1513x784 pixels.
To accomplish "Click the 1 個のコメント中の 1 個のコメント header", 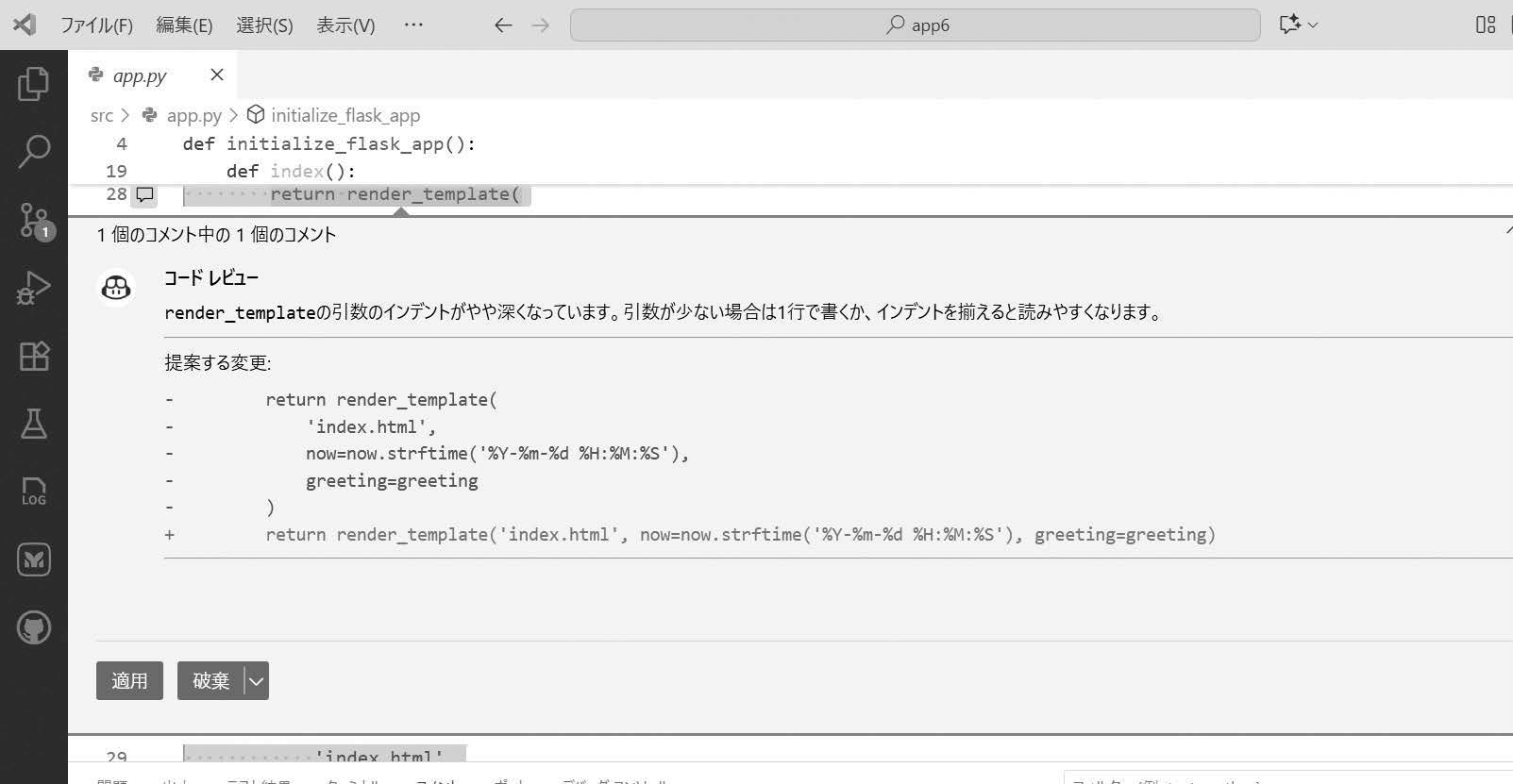I will click(x=216, y=235).
